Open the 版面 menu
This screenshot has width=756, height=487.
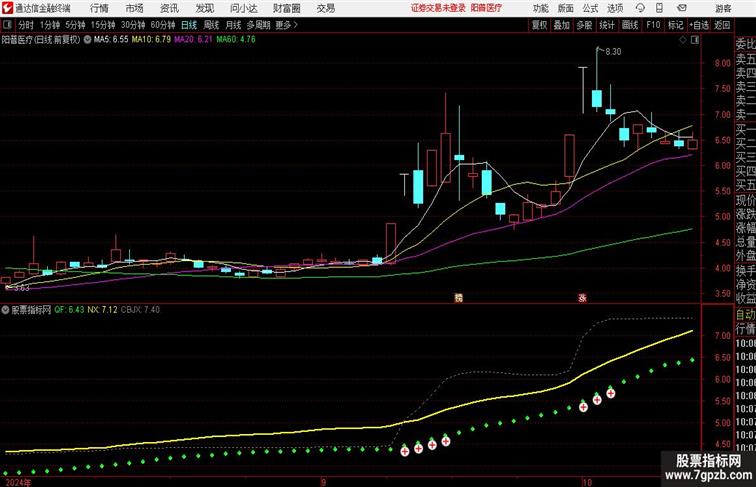coord(566,8)
